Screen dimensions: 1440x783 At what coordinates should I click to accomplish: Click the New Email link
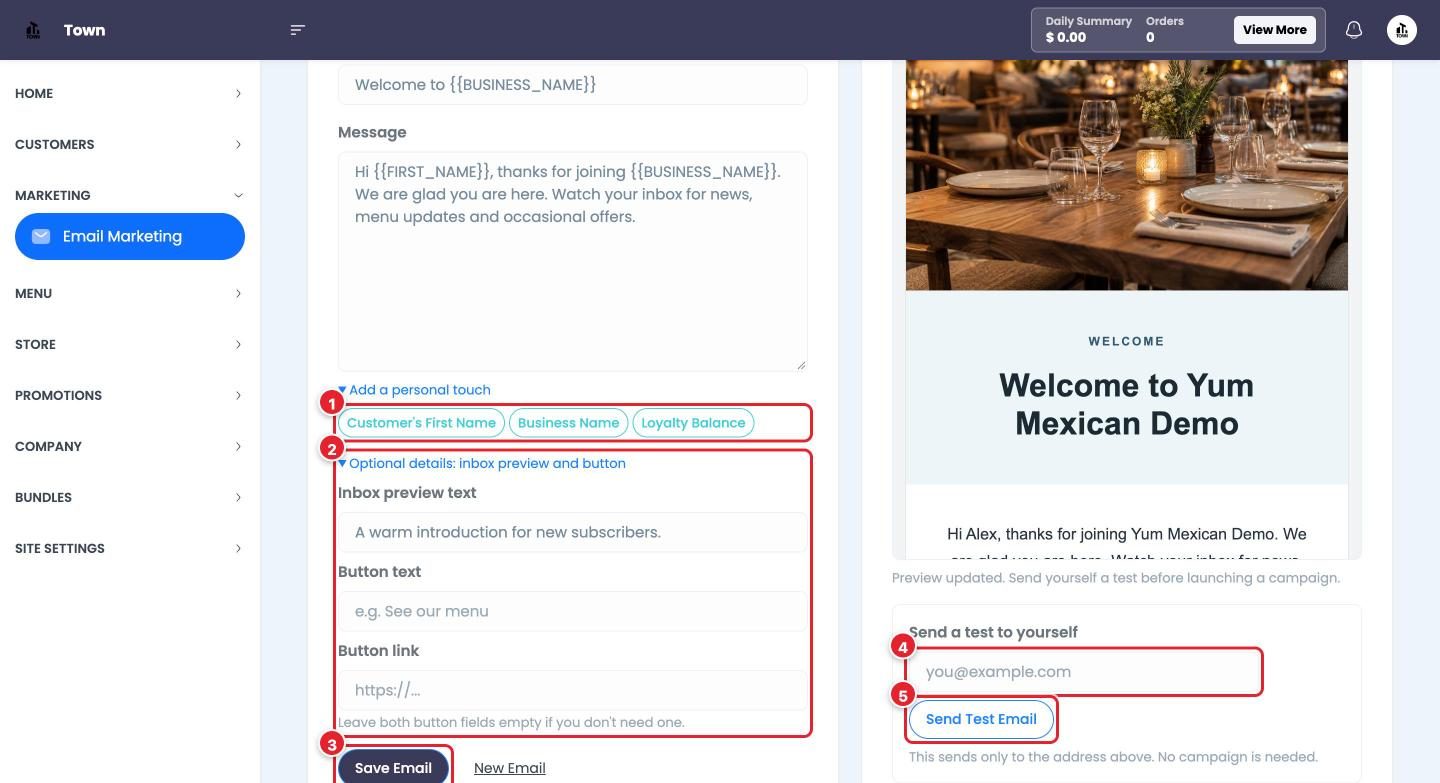[510, 768]
